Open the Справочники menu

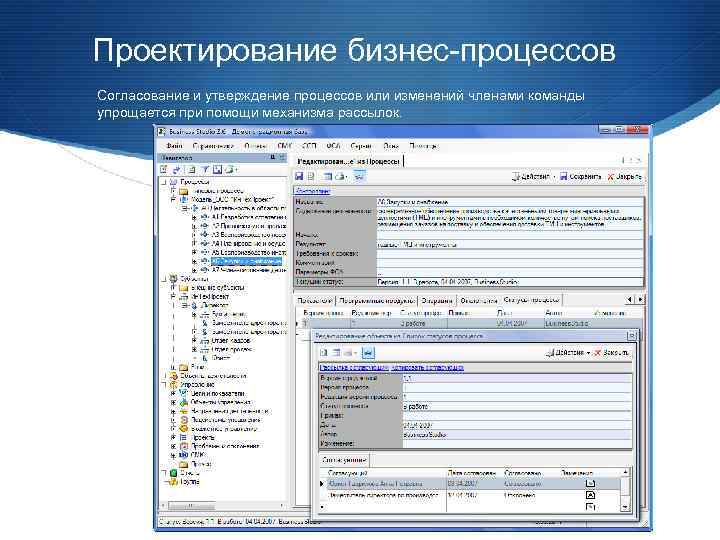[213, 146]
